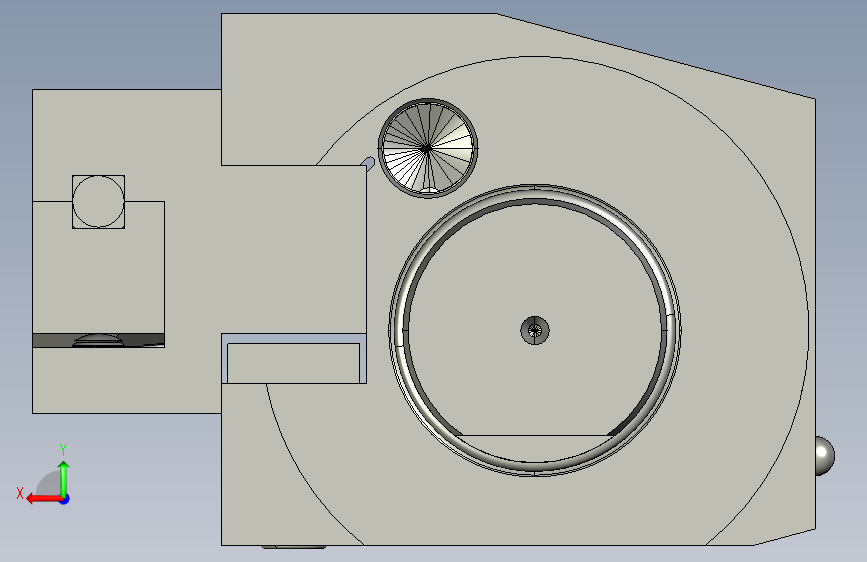The image size is (867, 562).
Task: Click the green "Y" axis label
Action: click(63, 449)
